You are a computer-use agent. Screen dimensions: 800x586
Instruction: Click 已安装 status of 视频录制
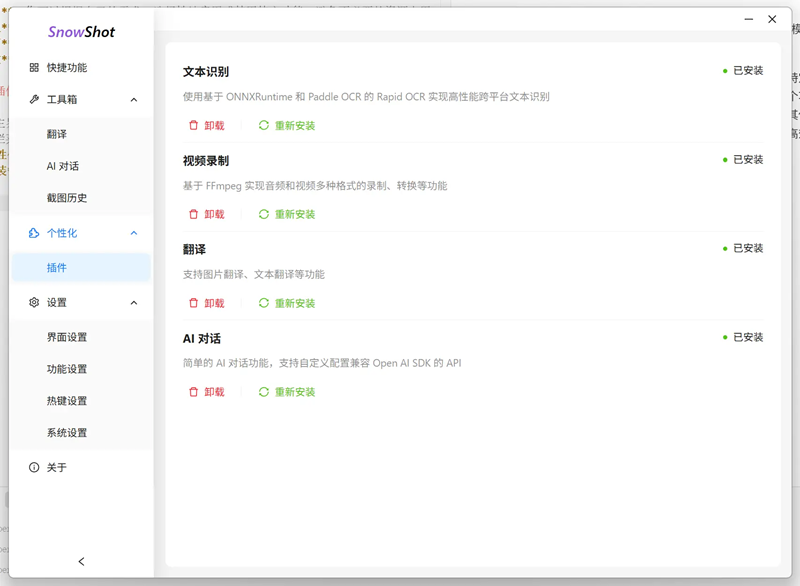(743, 160)
